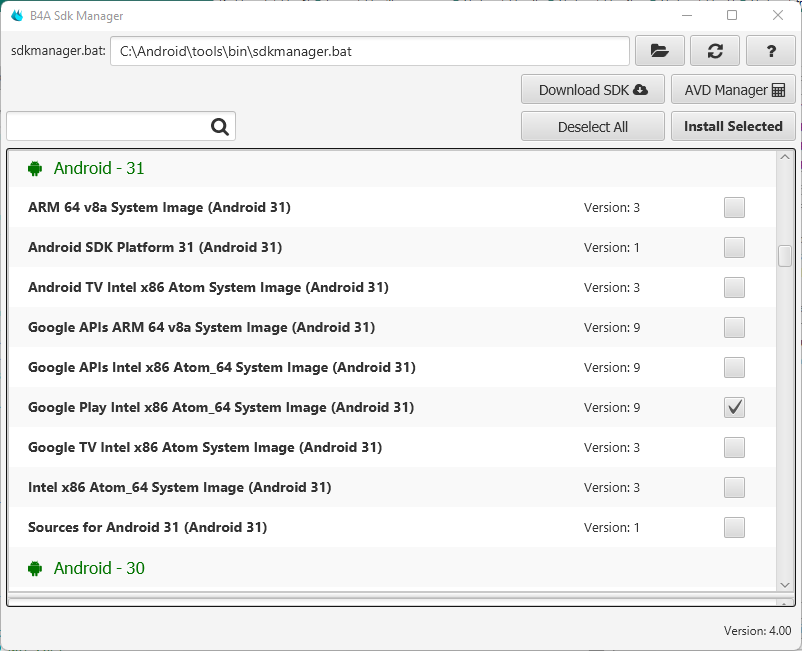Click the Android robot icon beside Android - 30
This screenshot has width=802, height=651.
click(x=35, y=568)
